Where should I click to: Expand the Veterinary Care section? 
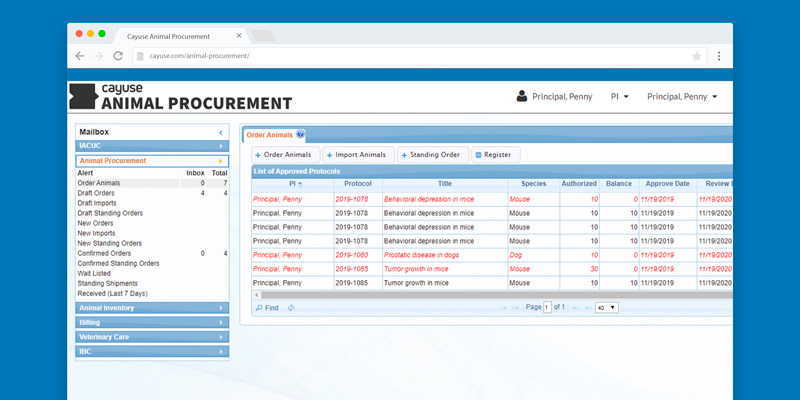pyautogui.click(x=152, y=337)
